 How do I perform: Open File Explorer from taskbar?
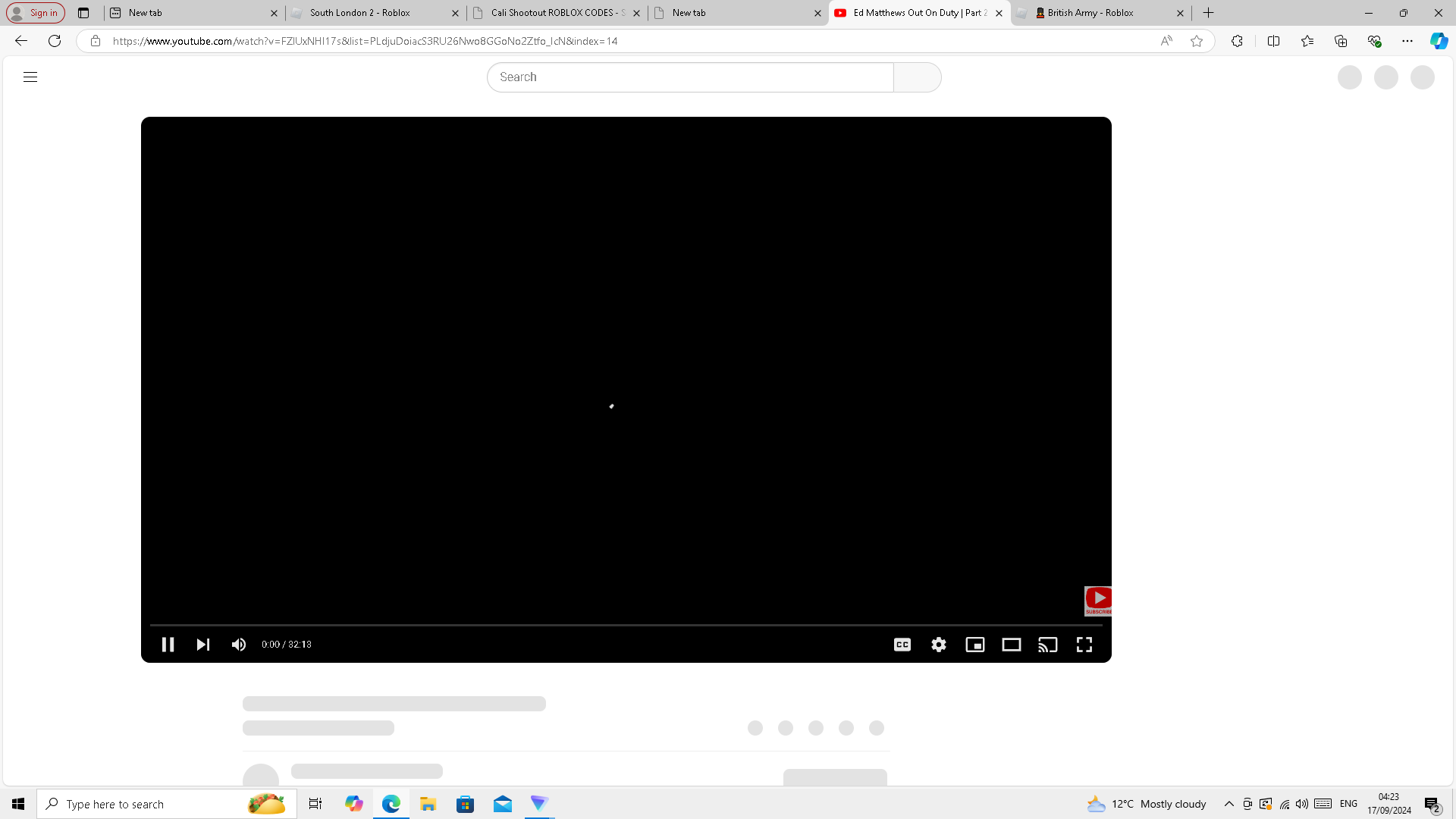[x=428, y=804]
